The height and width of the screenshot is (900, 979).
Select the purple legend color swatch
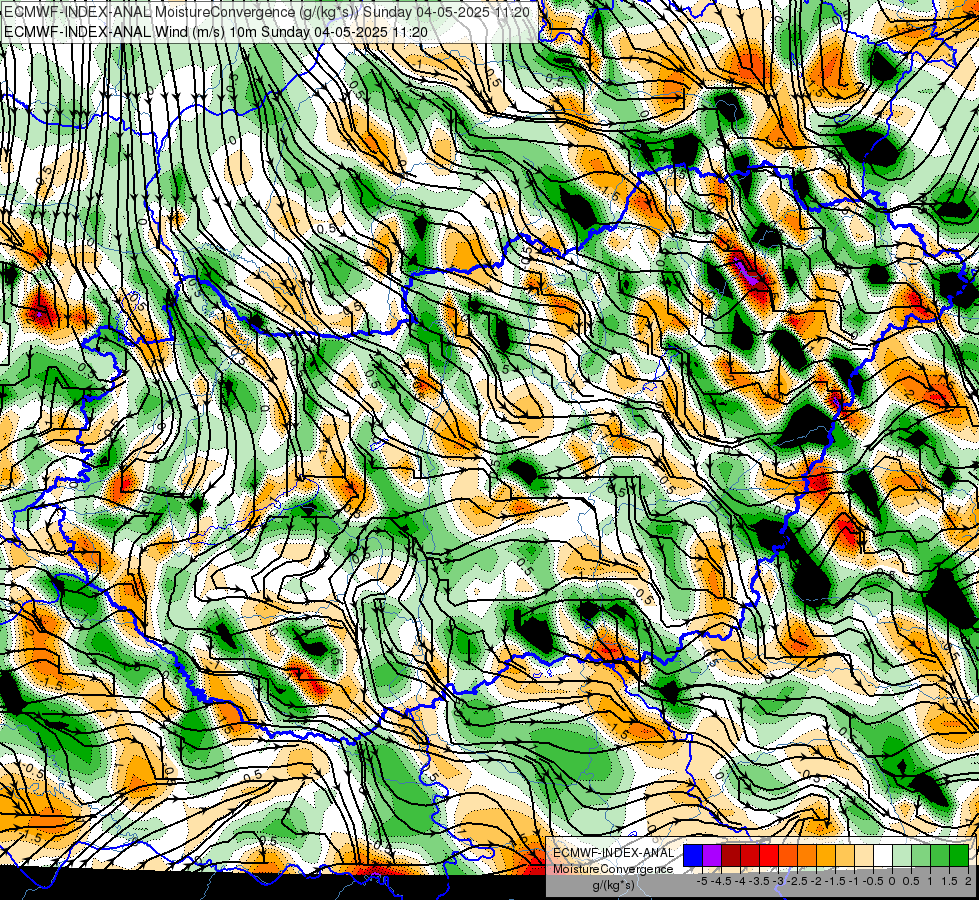(712, 855)
